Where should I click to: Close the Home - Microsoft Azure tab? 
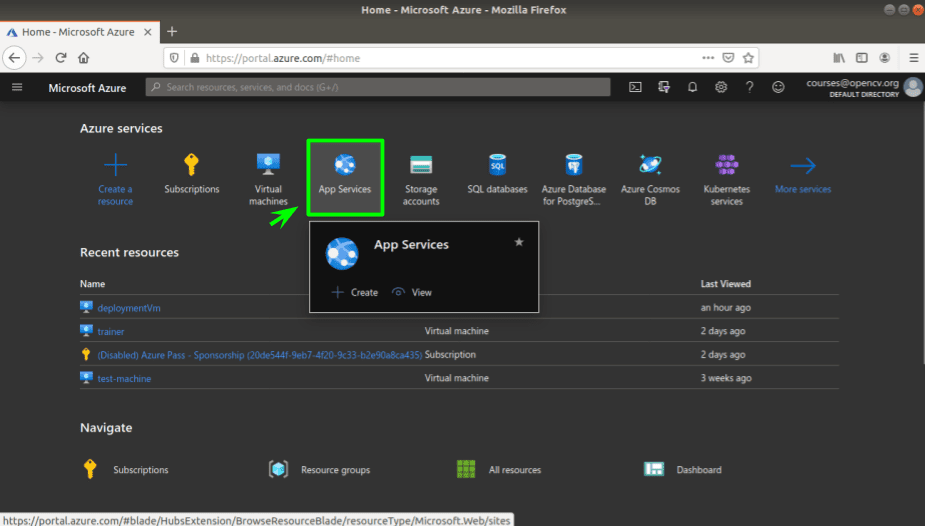pyautogui.click(x=147, y=32)
